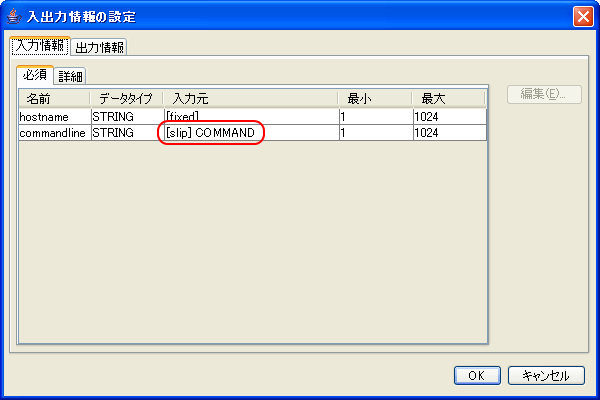Switch to the 入力情報 tab
The image size is (600, 400).
pos(40,46)
